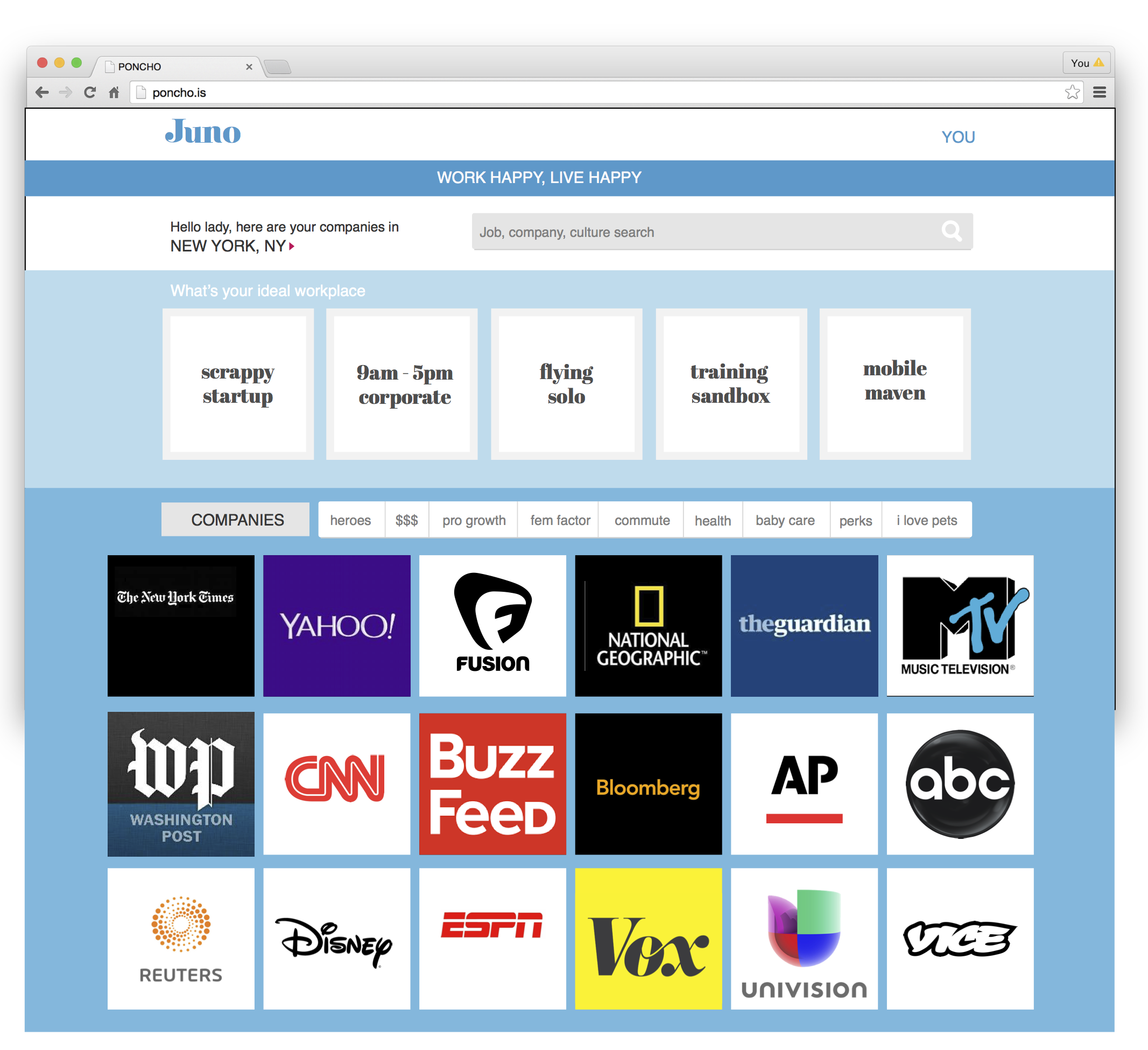Click the COMPANIES button
Viewport: 1148px width, 1050px height.
coord(237,520)
